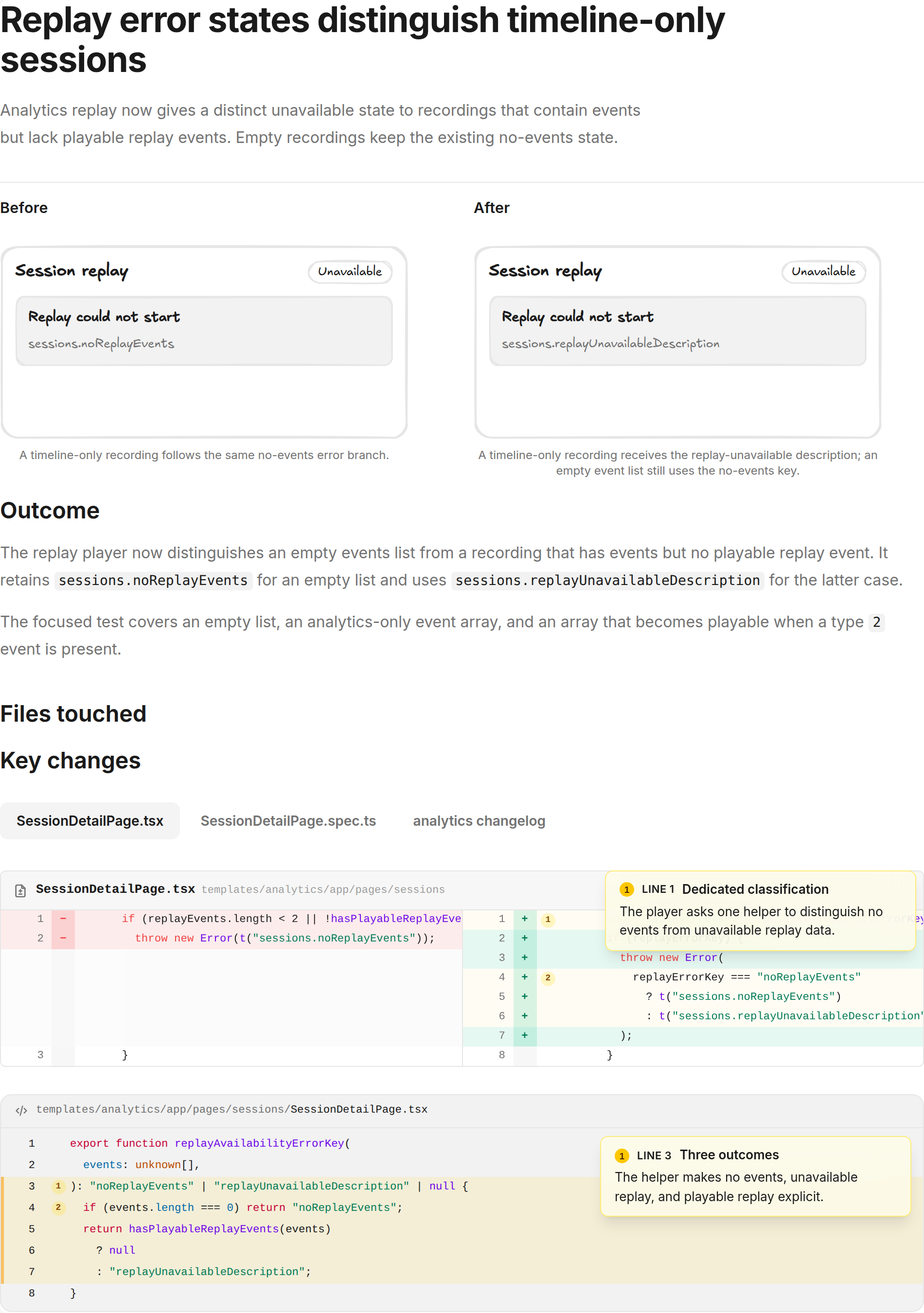924x1313 pixels.
Task: Click 'sessions.replayUnavailableDescription' text in the After card
Action: click(x=611, y=344)
